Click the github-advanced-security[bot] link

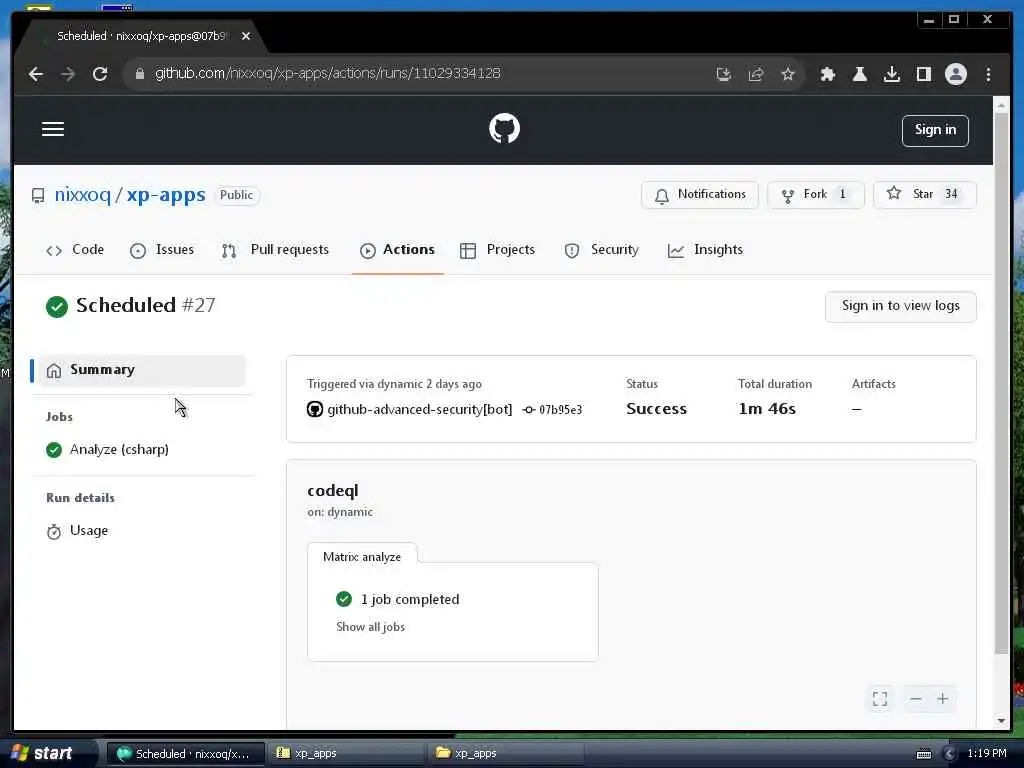pyautogui.click(x=419, y=409)
